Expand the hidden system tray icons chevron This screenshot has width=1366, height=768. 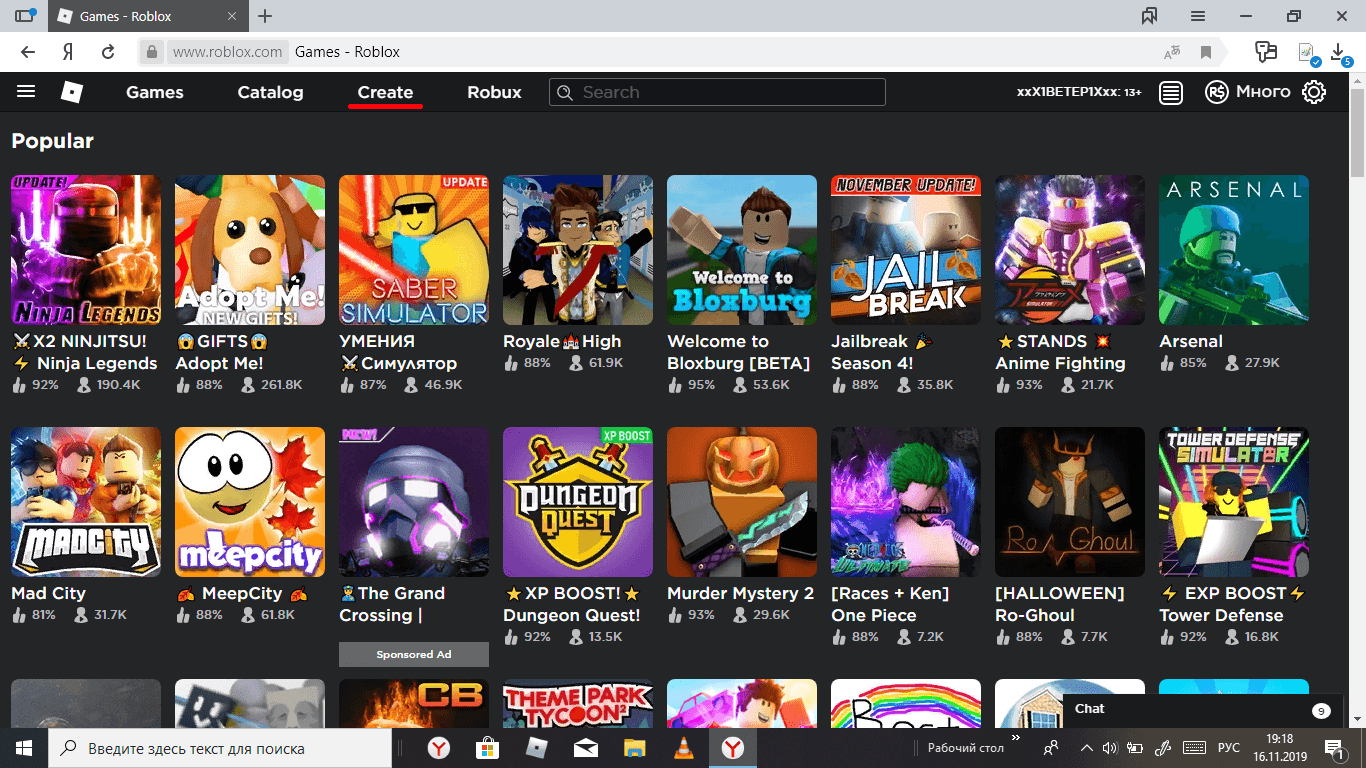tap(1086, 747)
